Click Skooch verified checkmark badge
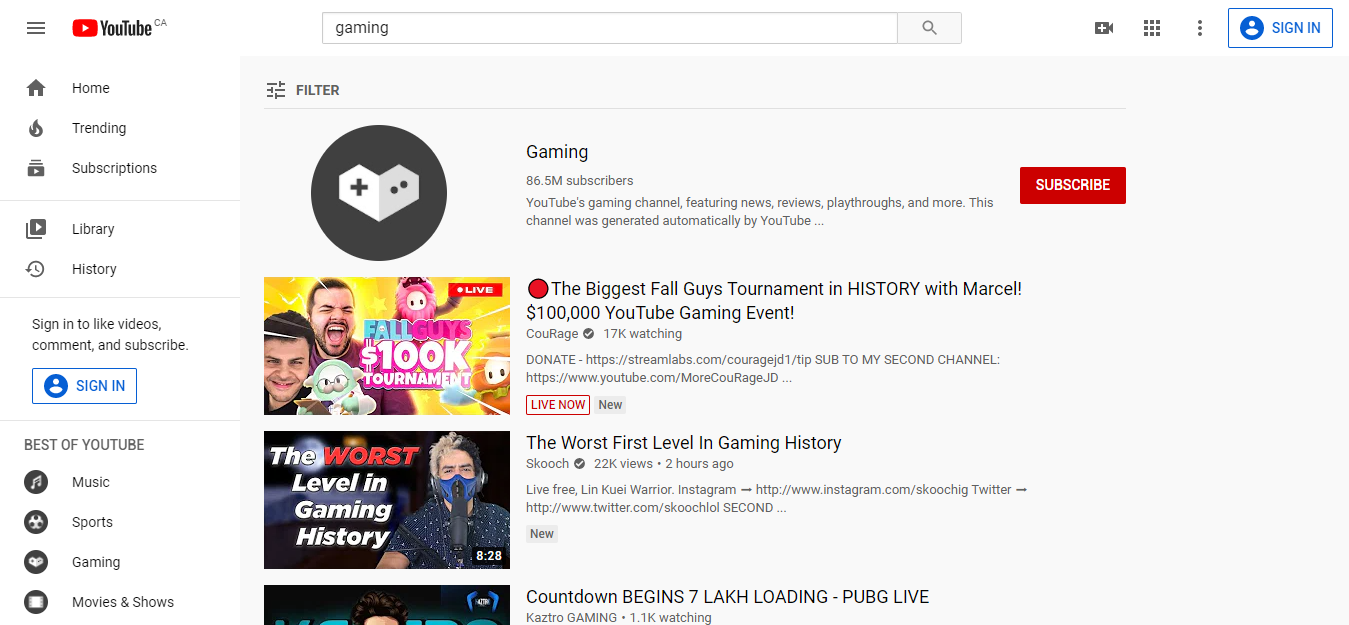 [580, 464]
